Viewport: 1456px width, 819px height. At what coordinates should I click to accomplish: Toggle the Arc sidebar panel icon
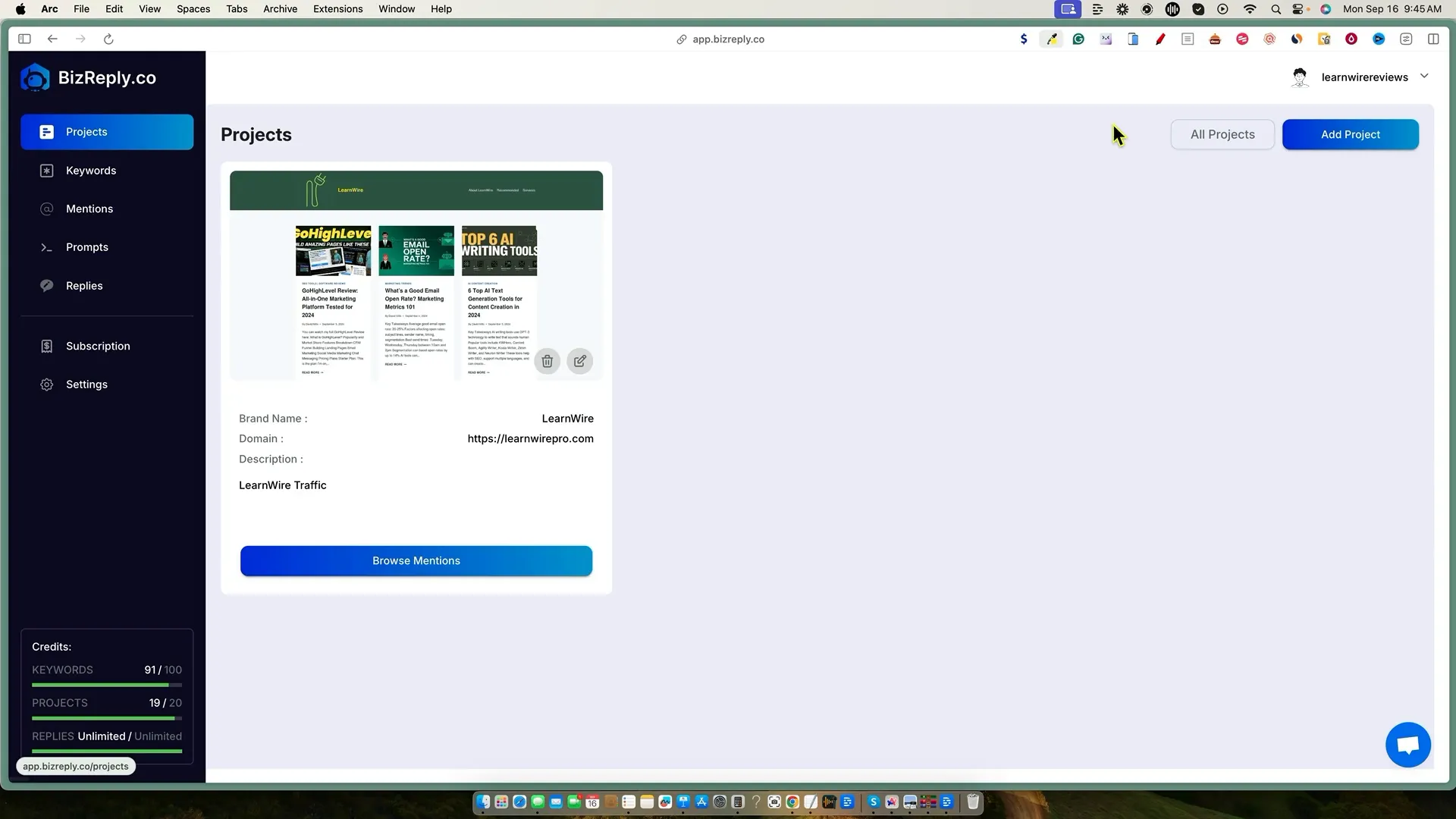pyautogui.click(x=24, y=39)
